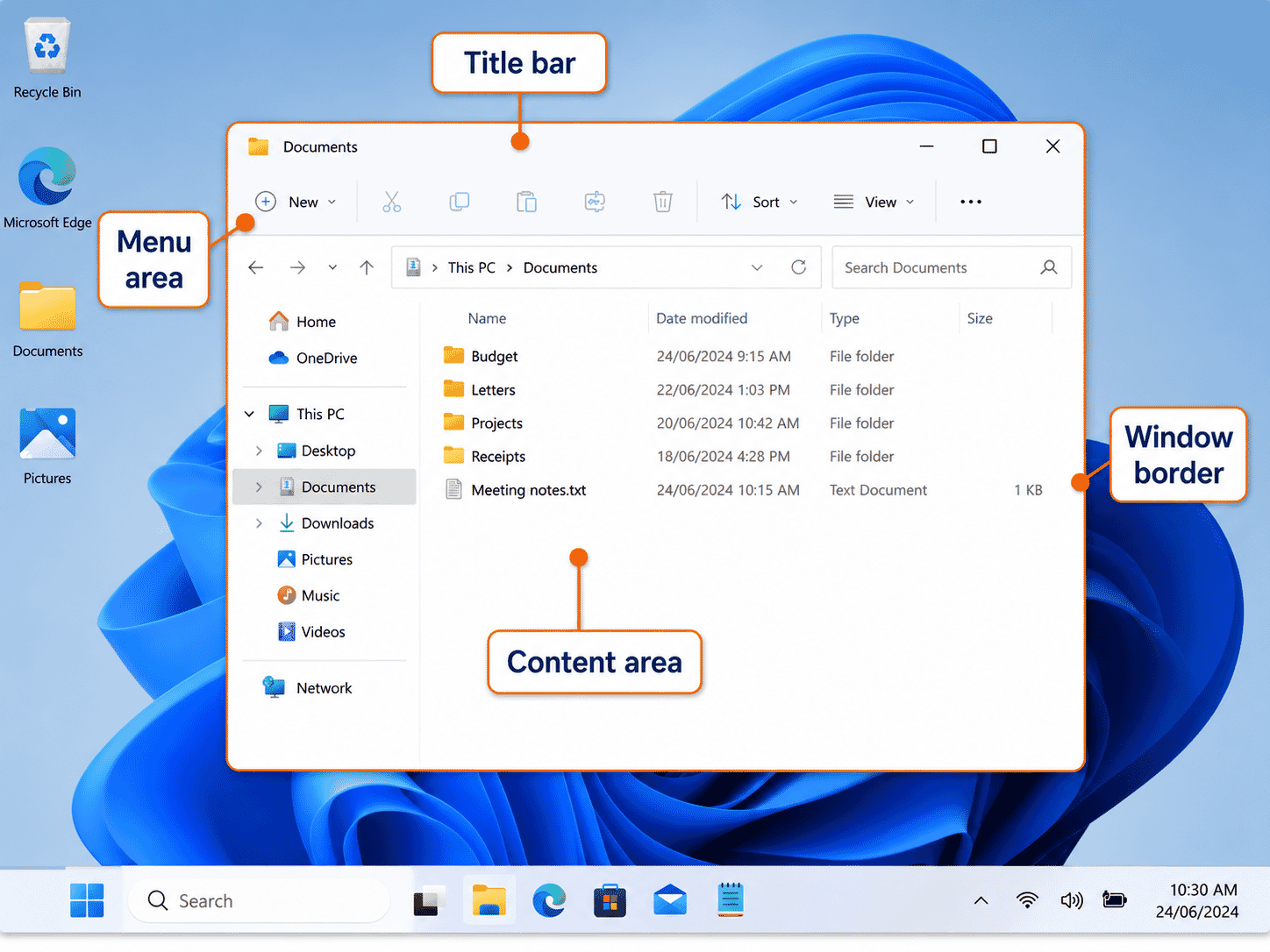Click the Copy icon in the toolbar
This screenshot has height=952, width=1270.
click(x=459, y=202)
